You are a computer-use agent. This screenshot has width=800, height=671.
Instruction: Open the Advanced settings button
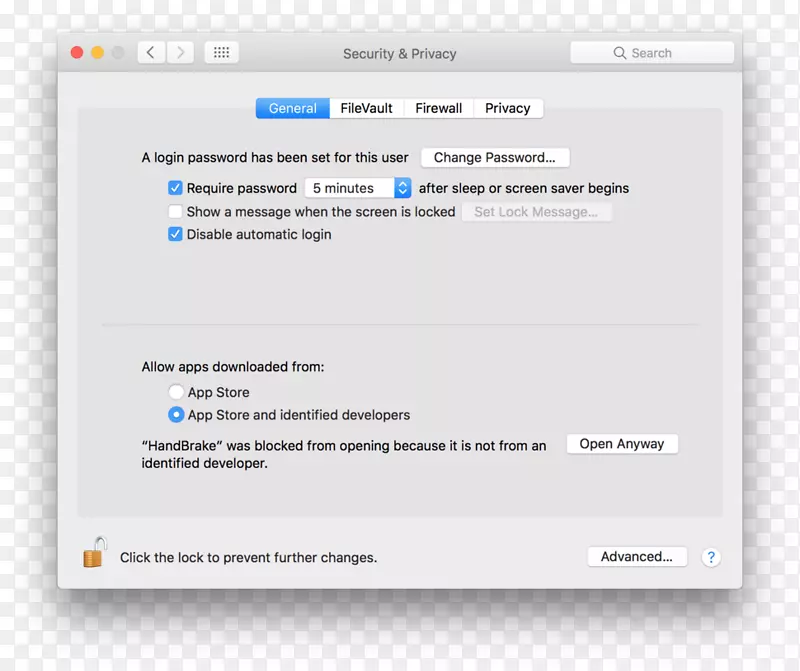click(x=636, y=557)
